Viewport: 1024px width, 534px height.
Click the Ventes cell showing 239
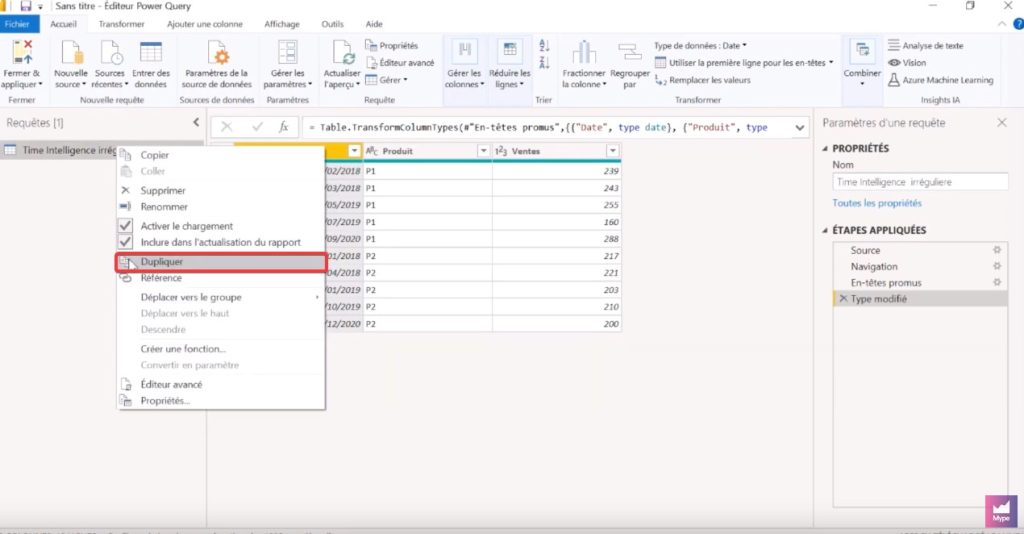tap(556, 171)
